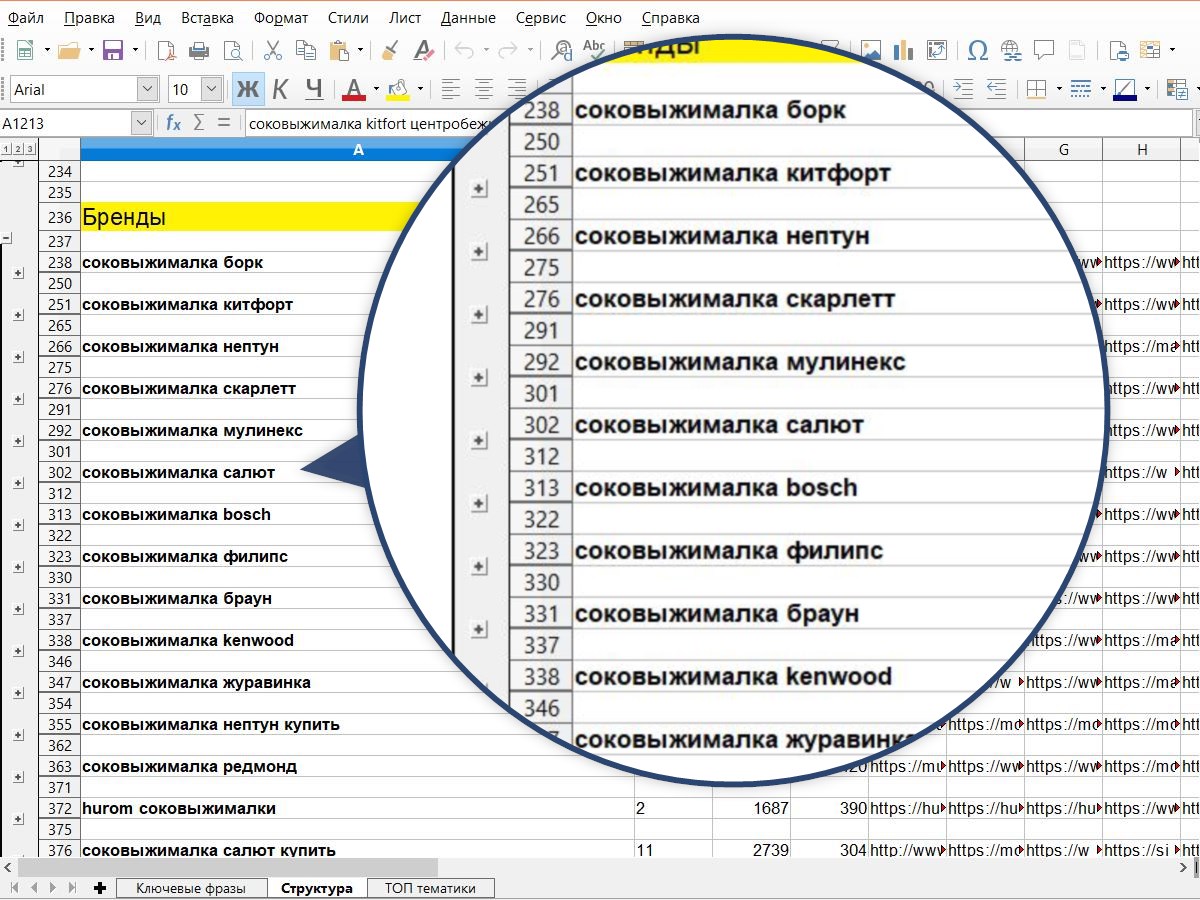Switch to the ТОП тематики sheet tab

tap(430, 888)
